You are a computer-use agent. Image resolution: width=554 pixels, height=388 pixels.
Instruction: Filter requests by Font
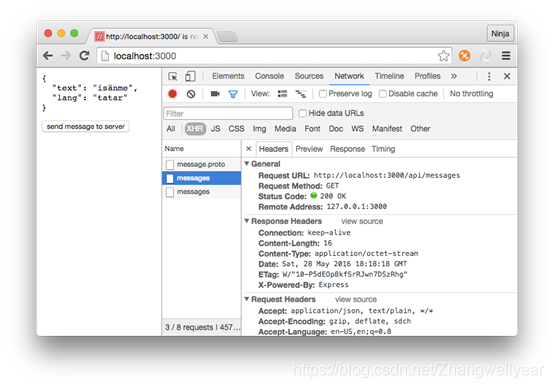pyautogui.click(x=312, y=129)
